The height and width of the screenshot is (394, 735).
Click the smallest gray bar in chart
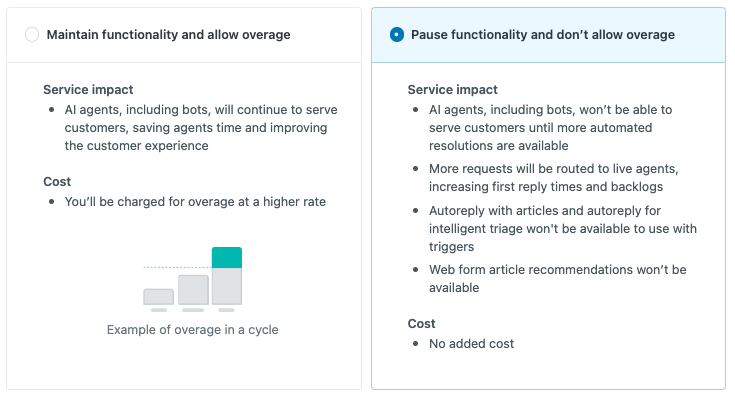(x=158, y=297)
